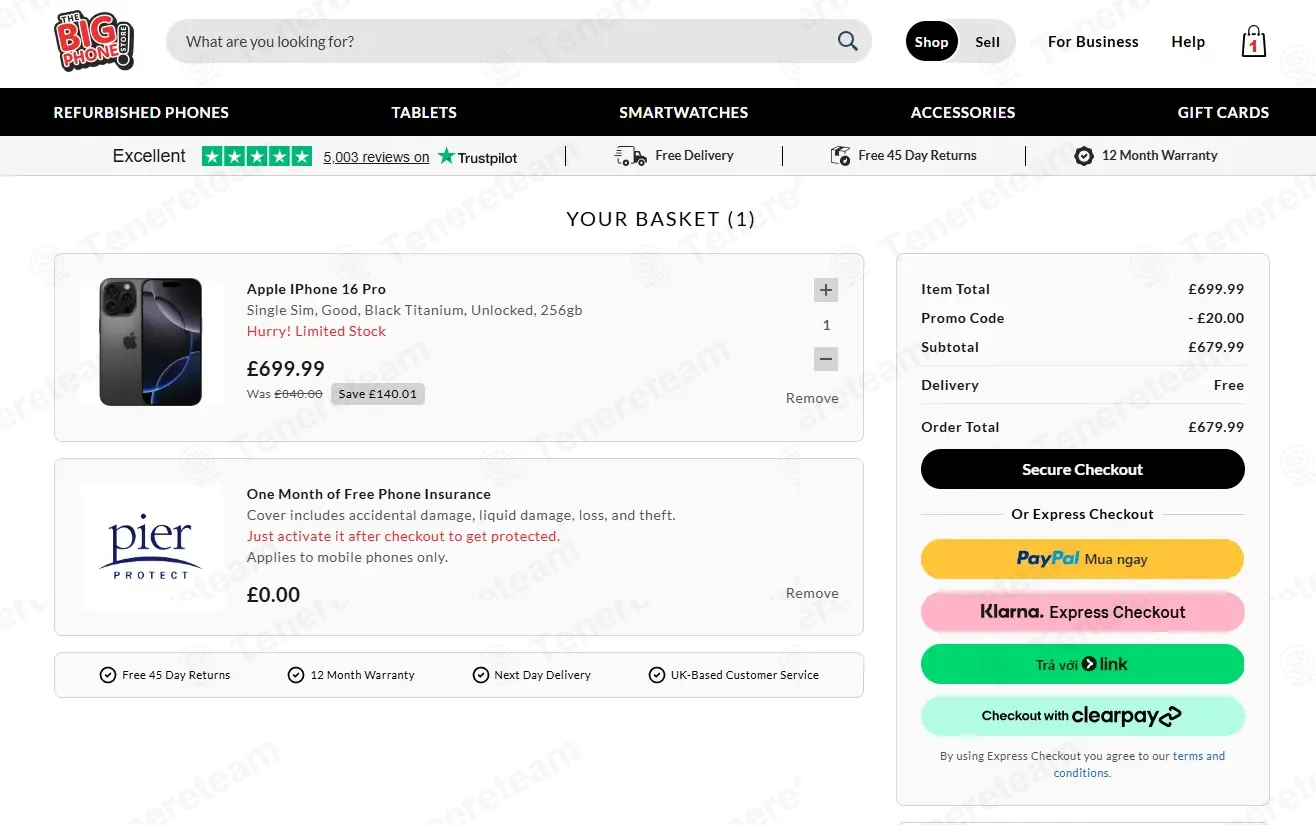Click the search magnifier icon
Screen dimensions: 1316x825
(x=848, y=41)
